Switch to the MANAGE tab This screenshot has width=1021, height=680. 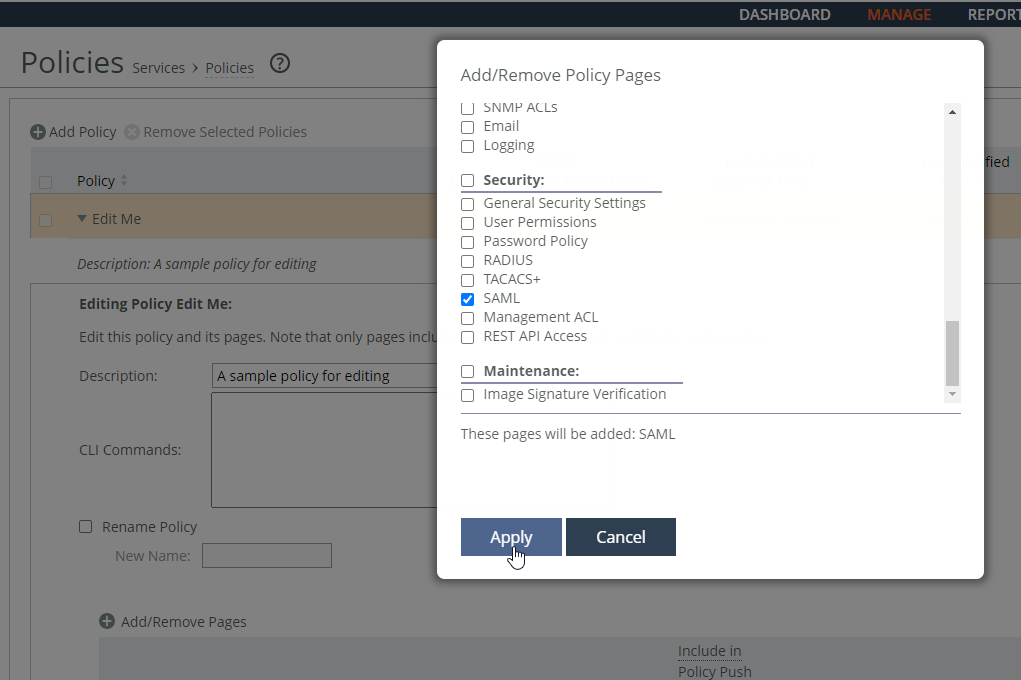point(899,14)
